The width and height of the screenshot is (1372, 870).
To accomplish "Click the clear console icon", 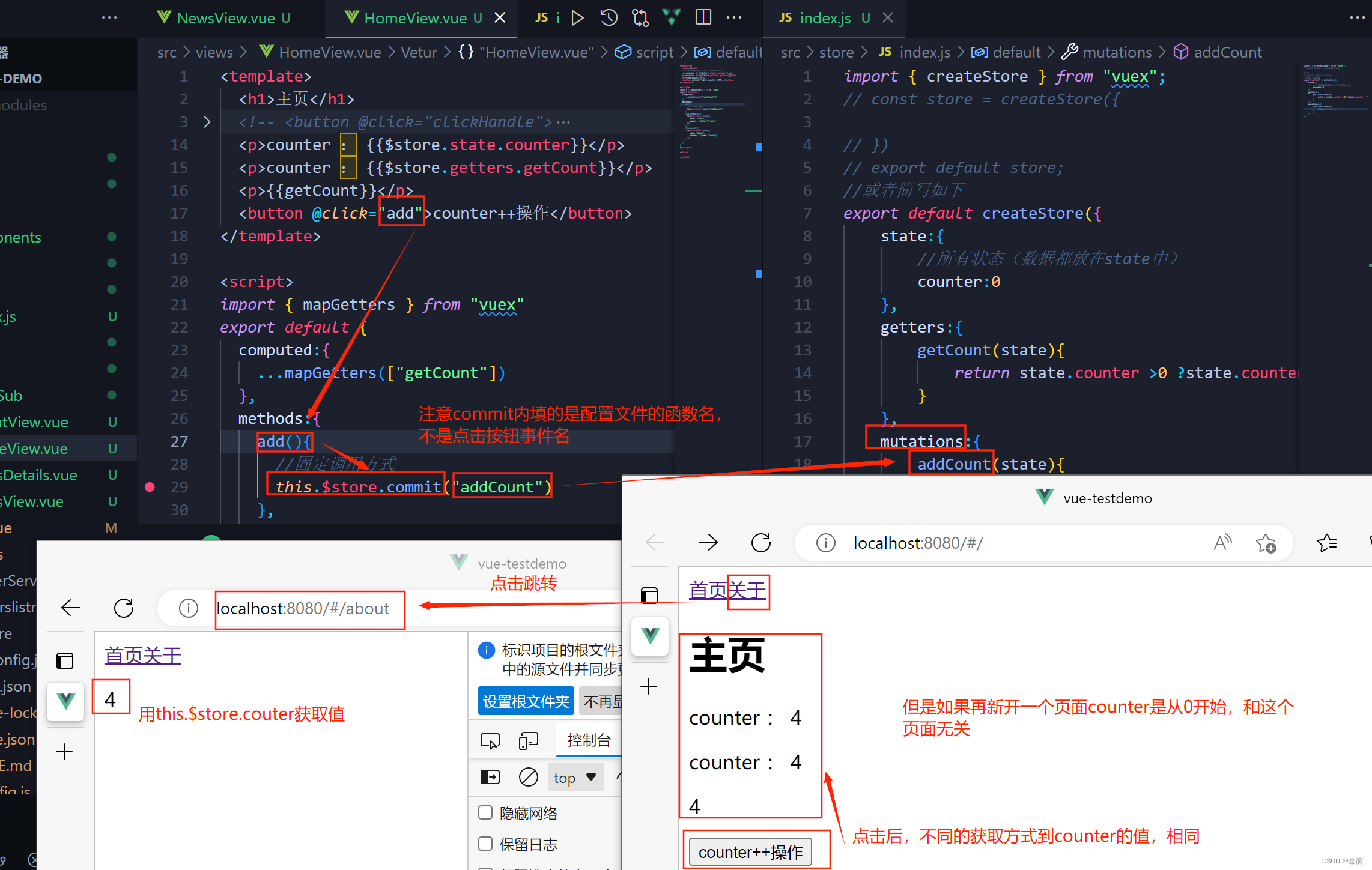I will [528, 777].
